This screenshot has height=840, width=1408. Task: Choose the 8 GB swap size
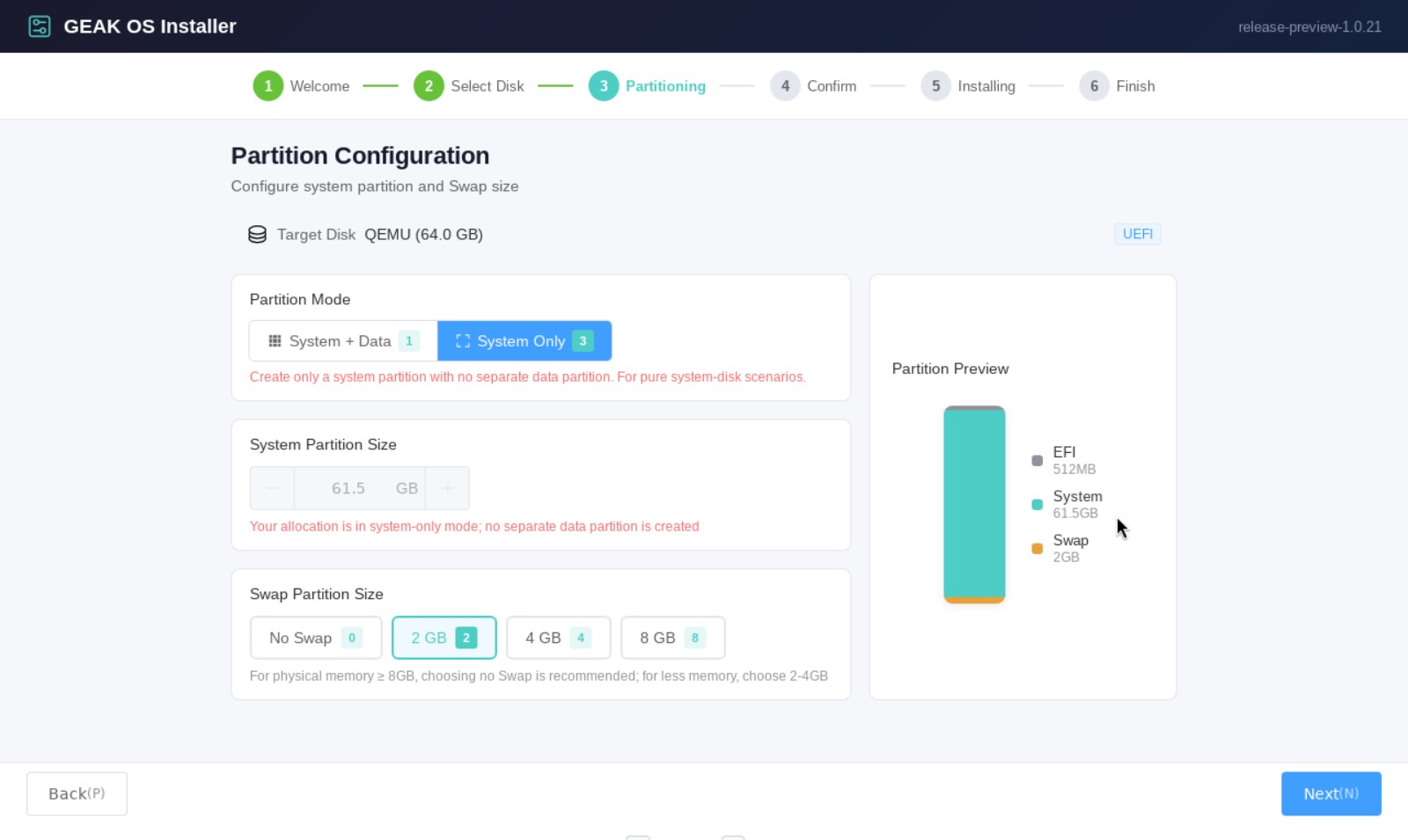point(673,638)
